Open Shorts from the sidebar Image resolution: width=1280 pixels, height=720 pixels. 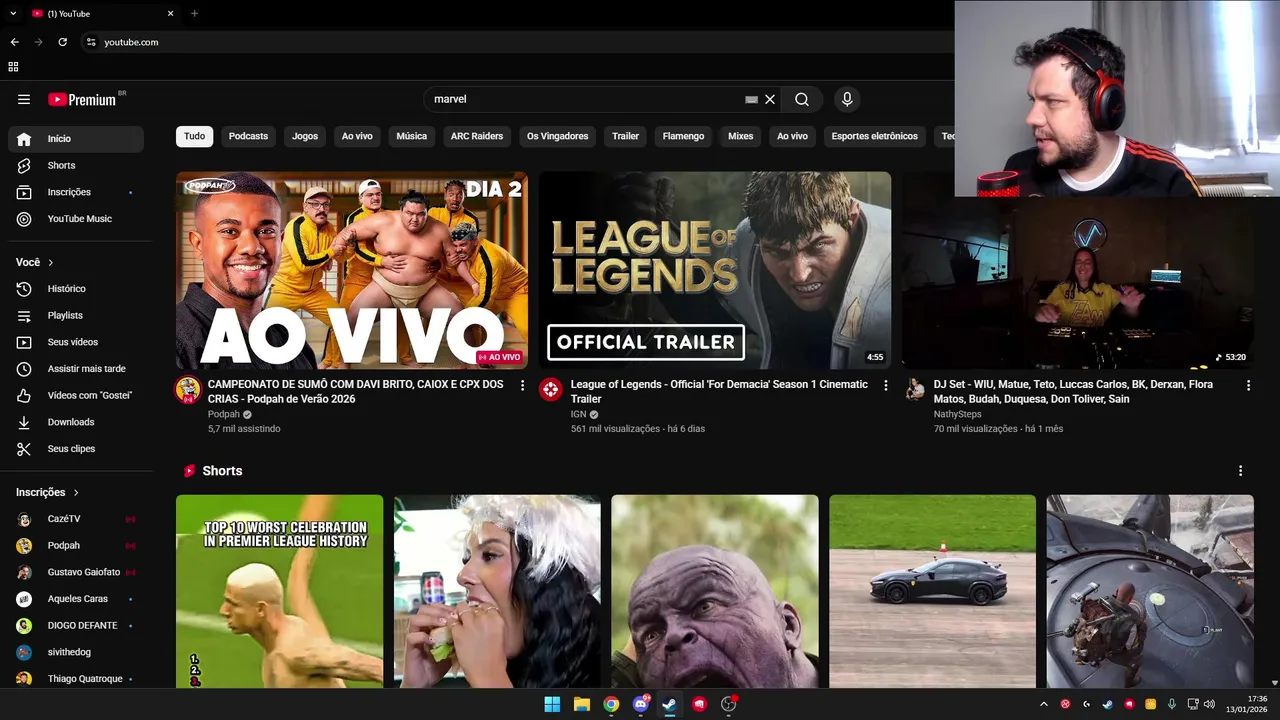pyautogui.click(x=76, y=165)
